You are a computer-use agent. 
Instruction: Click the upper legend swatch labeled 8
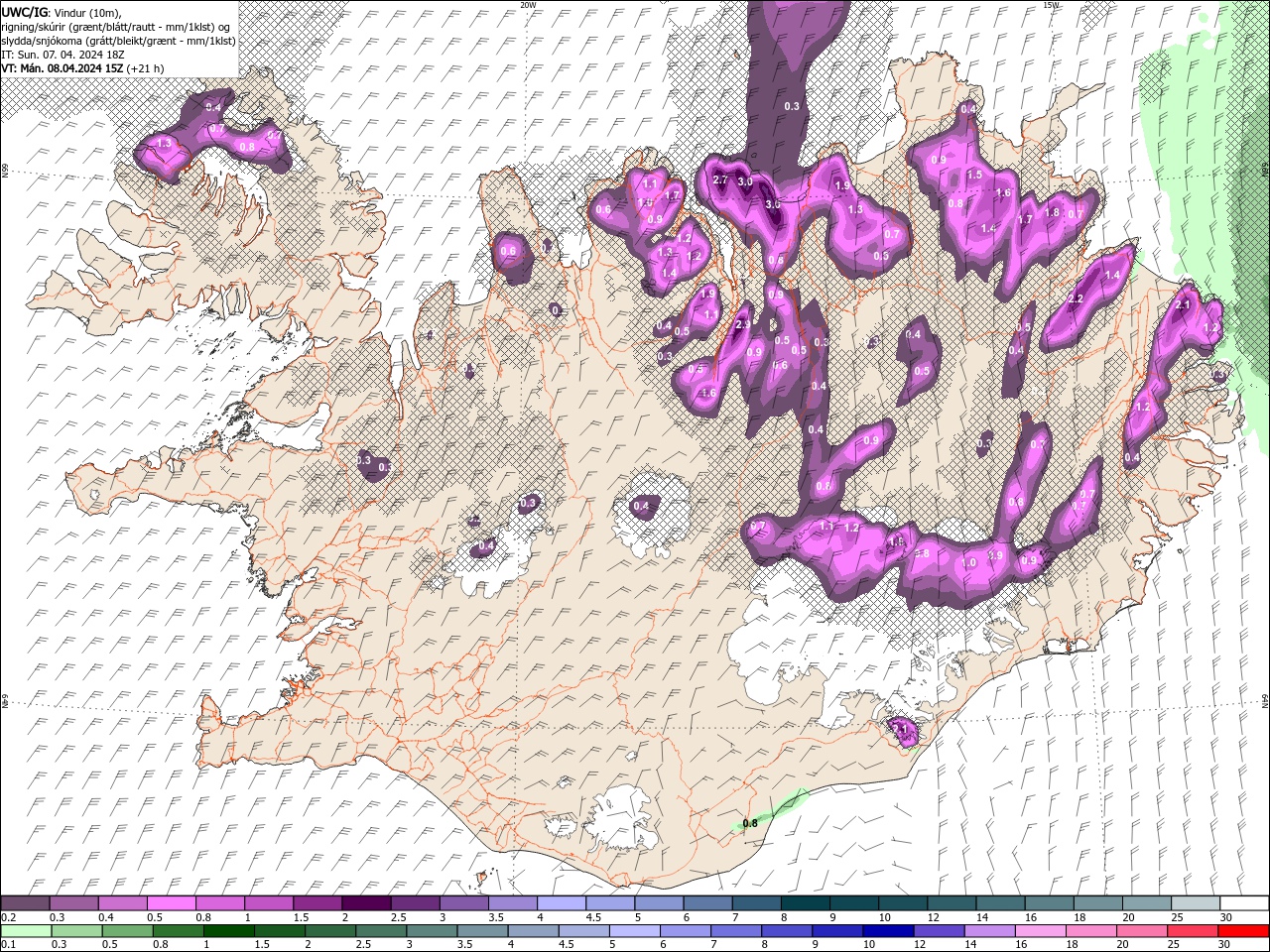point(806,903)
